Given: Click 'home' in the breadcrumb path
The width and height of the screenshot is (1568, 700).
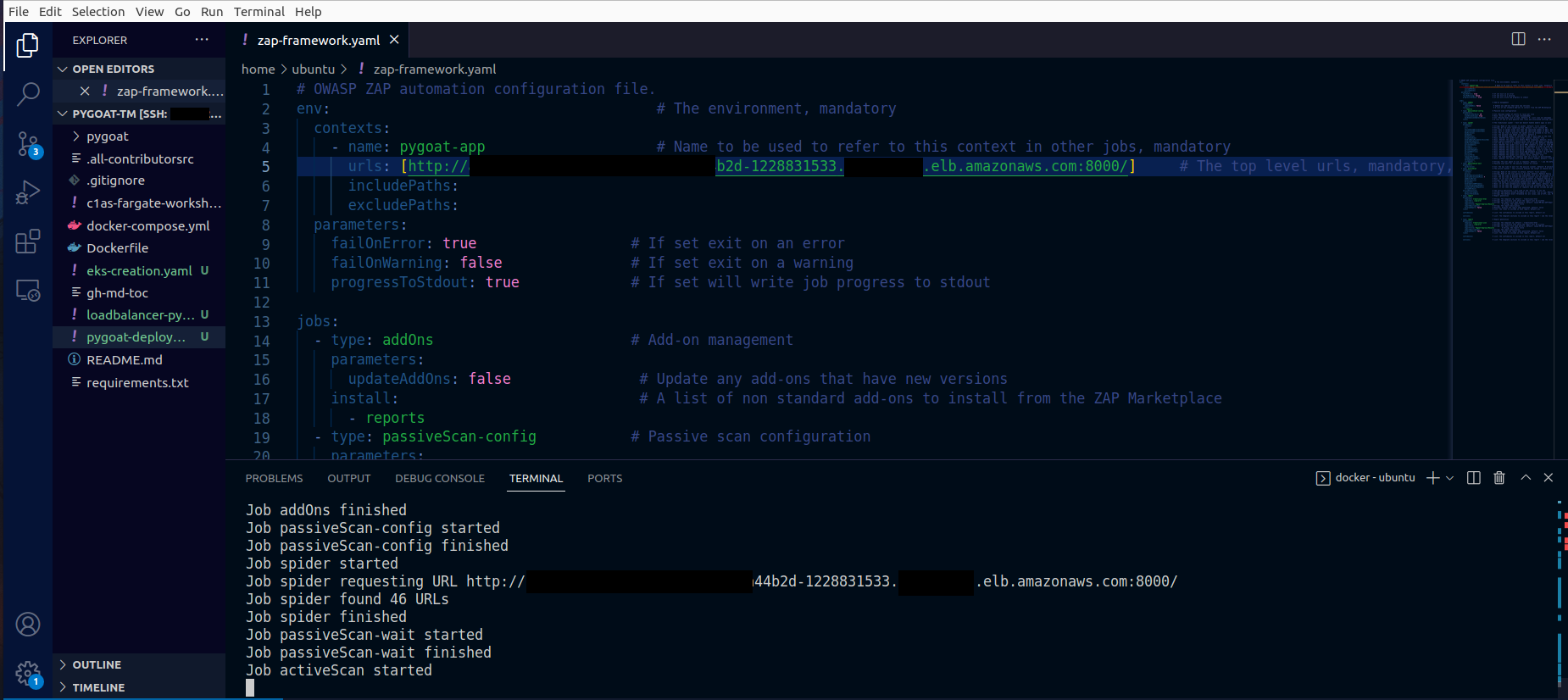Looking at the screenshot, I should 258,69.
